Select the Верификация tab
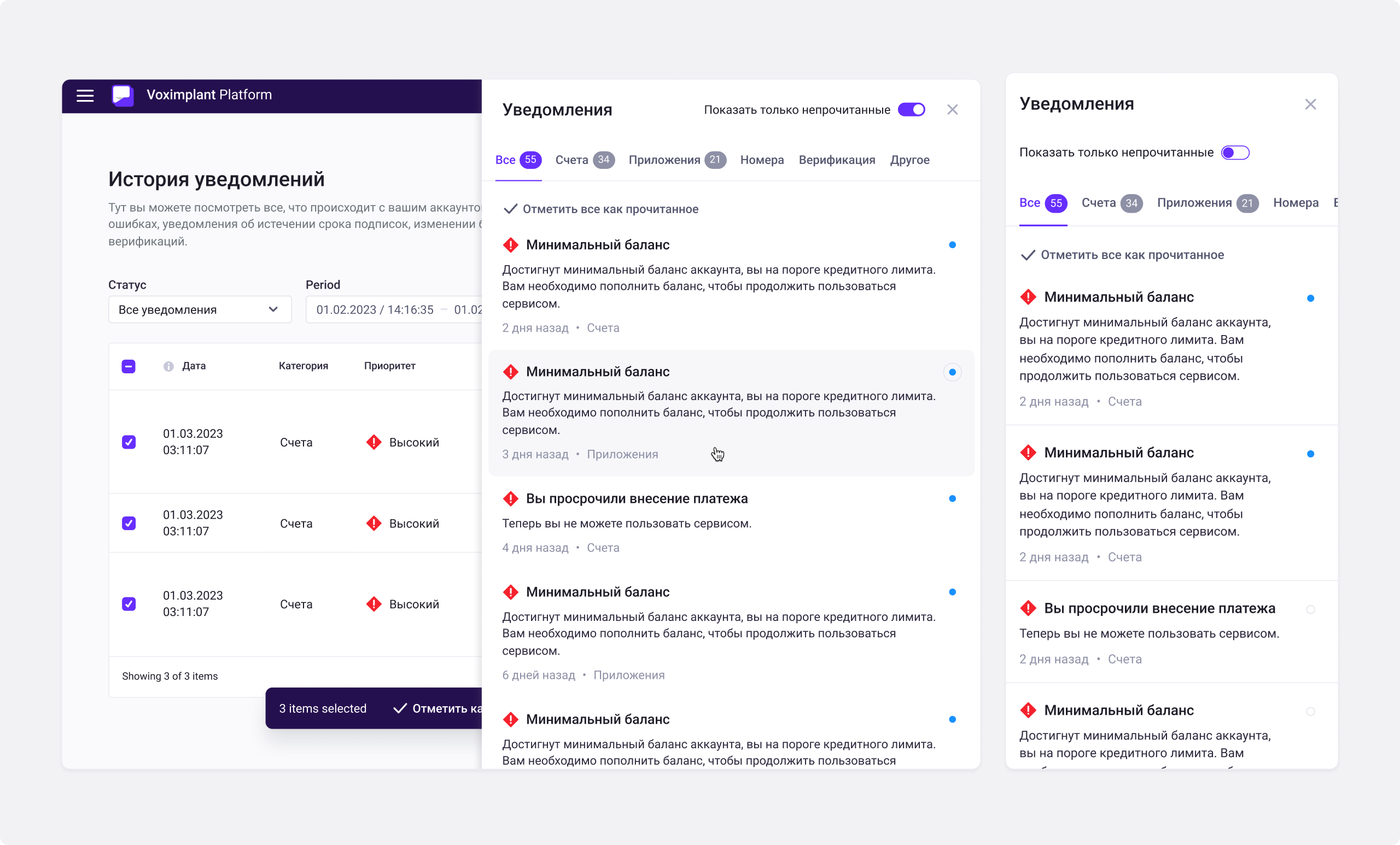 click(x=836, y=160)
